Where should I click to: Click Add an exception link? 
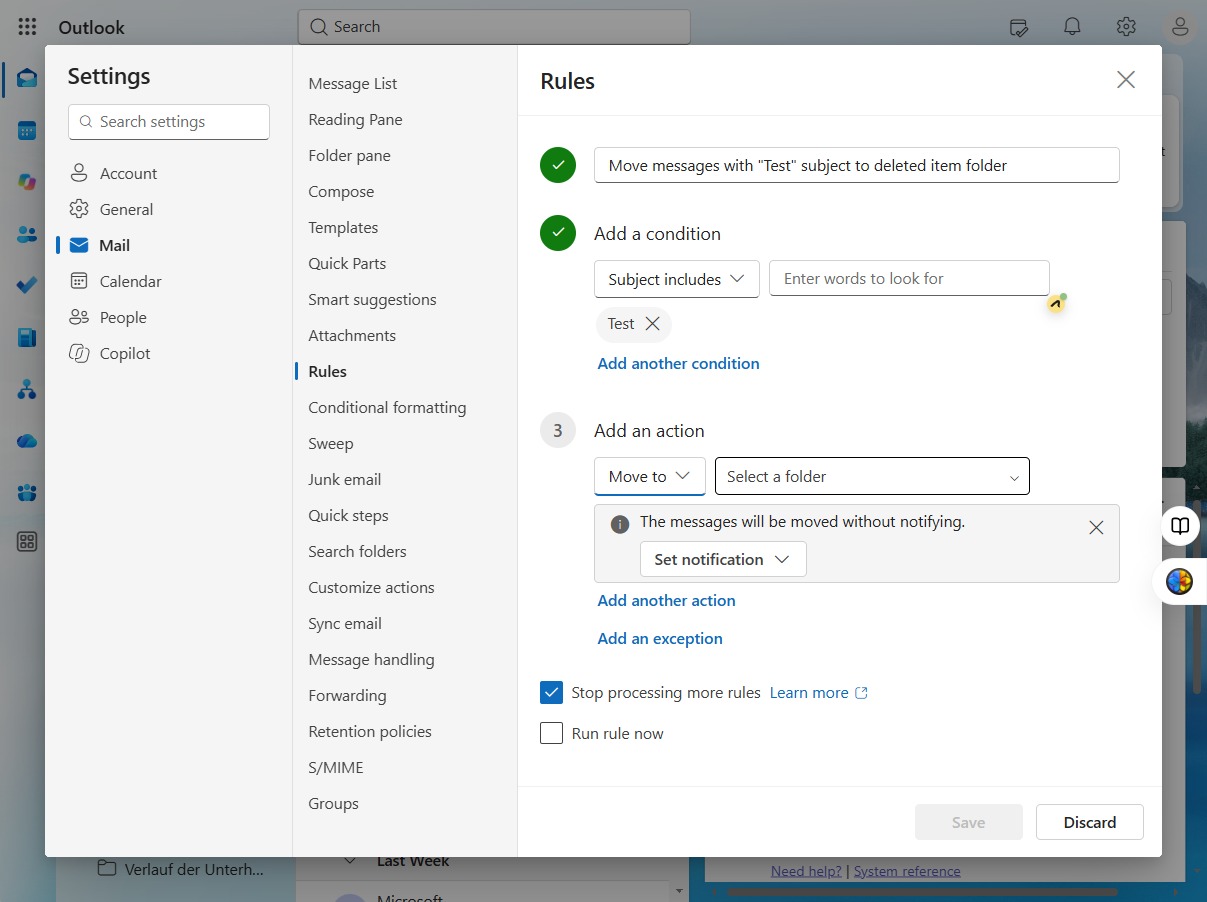[660, 638]
